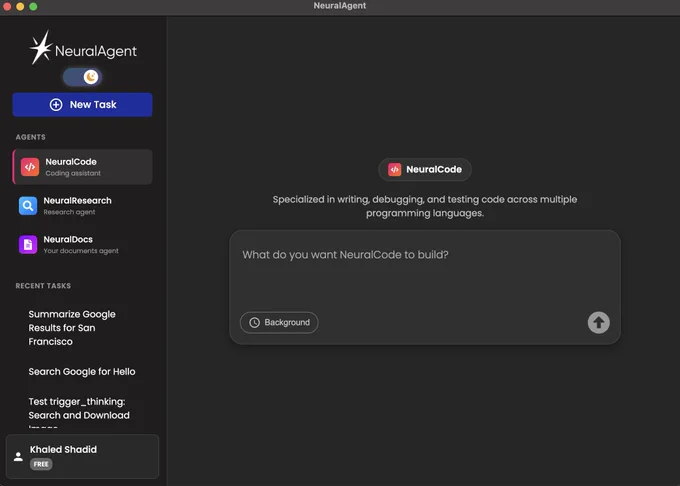Open the Khaled Shadid account panel
This screenshot has height=486, width=680.
tap(82, 457)
